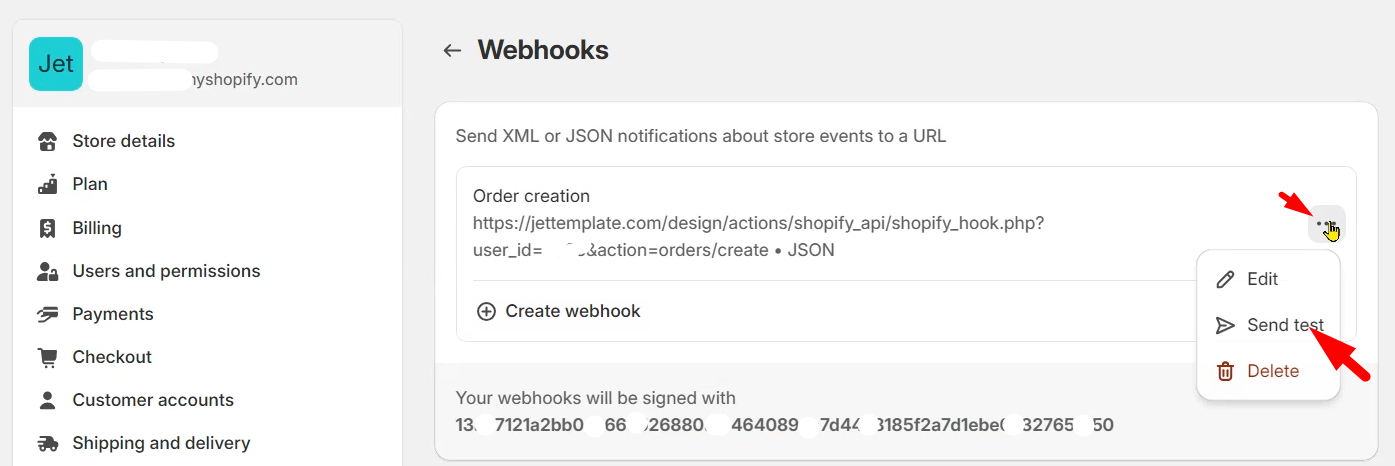Viewport: 1395px width, 466px height.
Task: Click the Users and permissions icon
Action: point(47,271)
